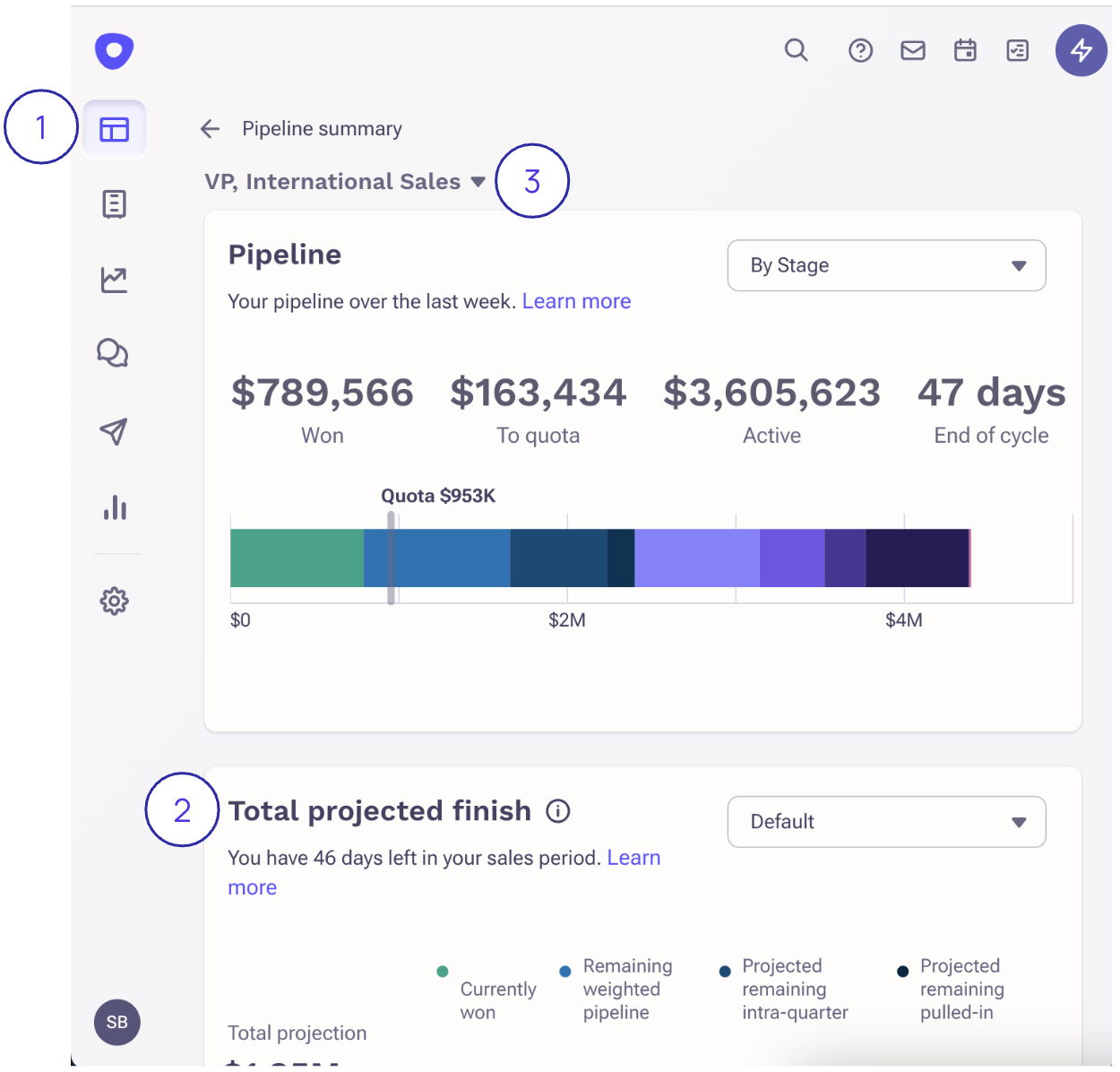The height and width of the screenshot is (1072, 1120).
Task: Click the $3,605,623 Active value
Action: tap(771, 392)
